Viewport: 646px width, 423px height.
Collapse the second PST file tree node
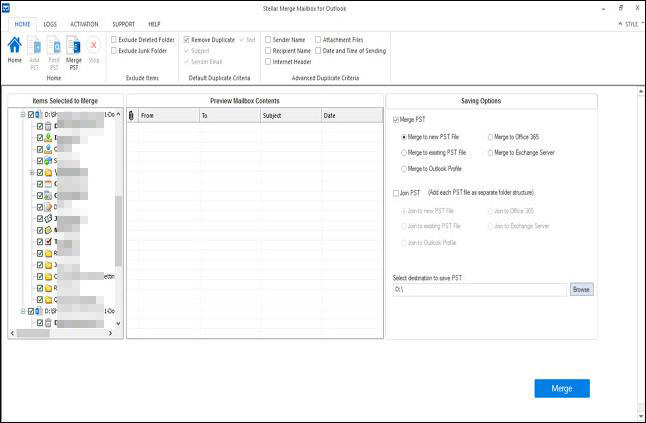tap(22, 311)
